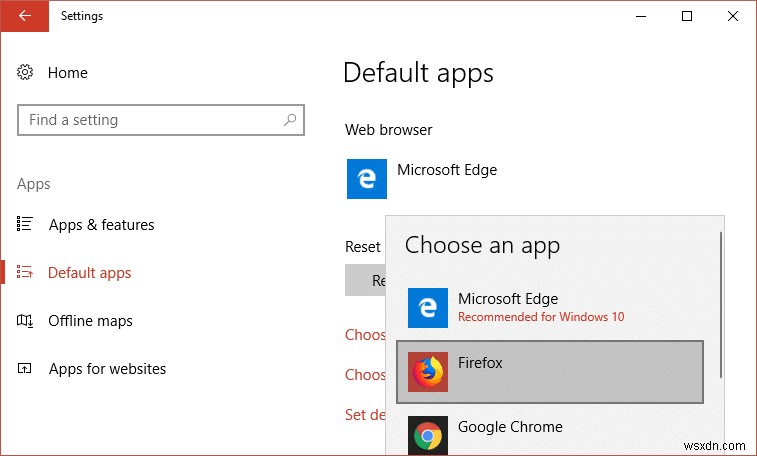Choose Google Chrome from the app list

[510, 427]
